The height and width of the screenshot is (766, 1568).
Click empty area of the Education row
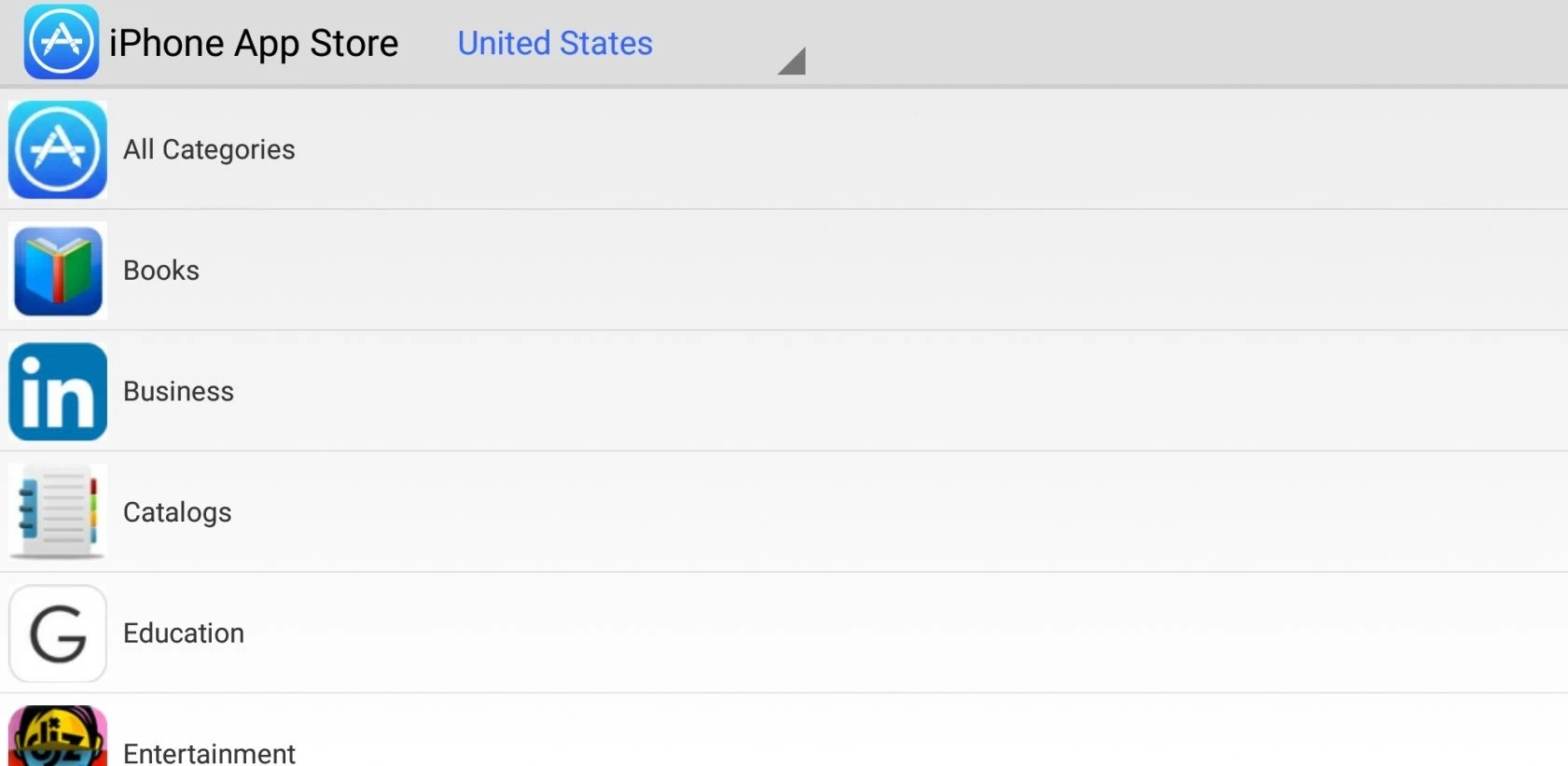point(840,634)
